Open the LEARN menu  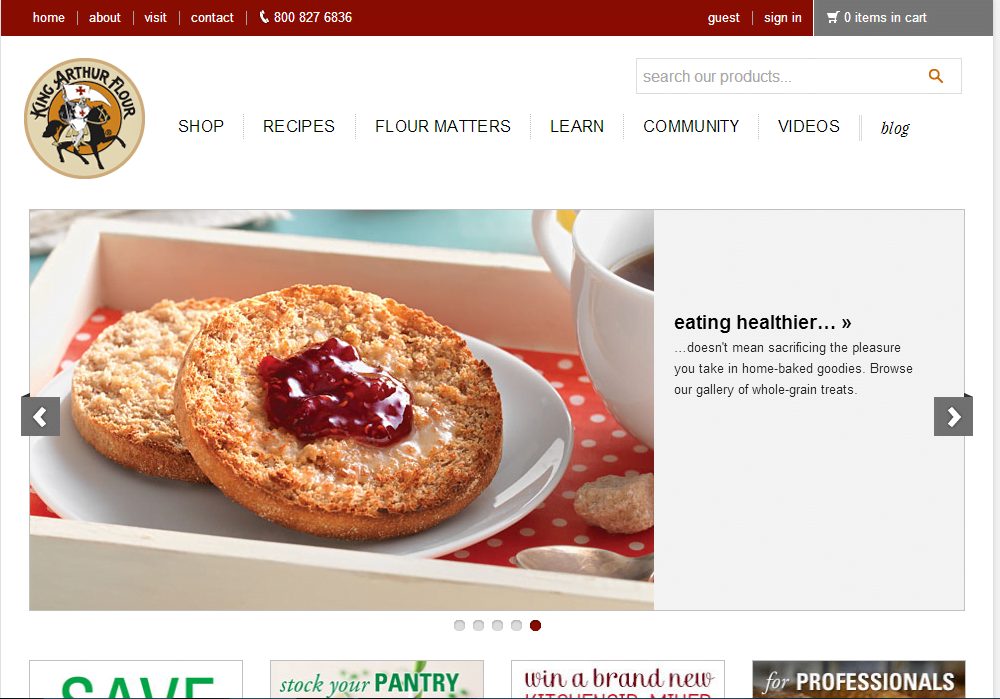click(x=577, y=126)
